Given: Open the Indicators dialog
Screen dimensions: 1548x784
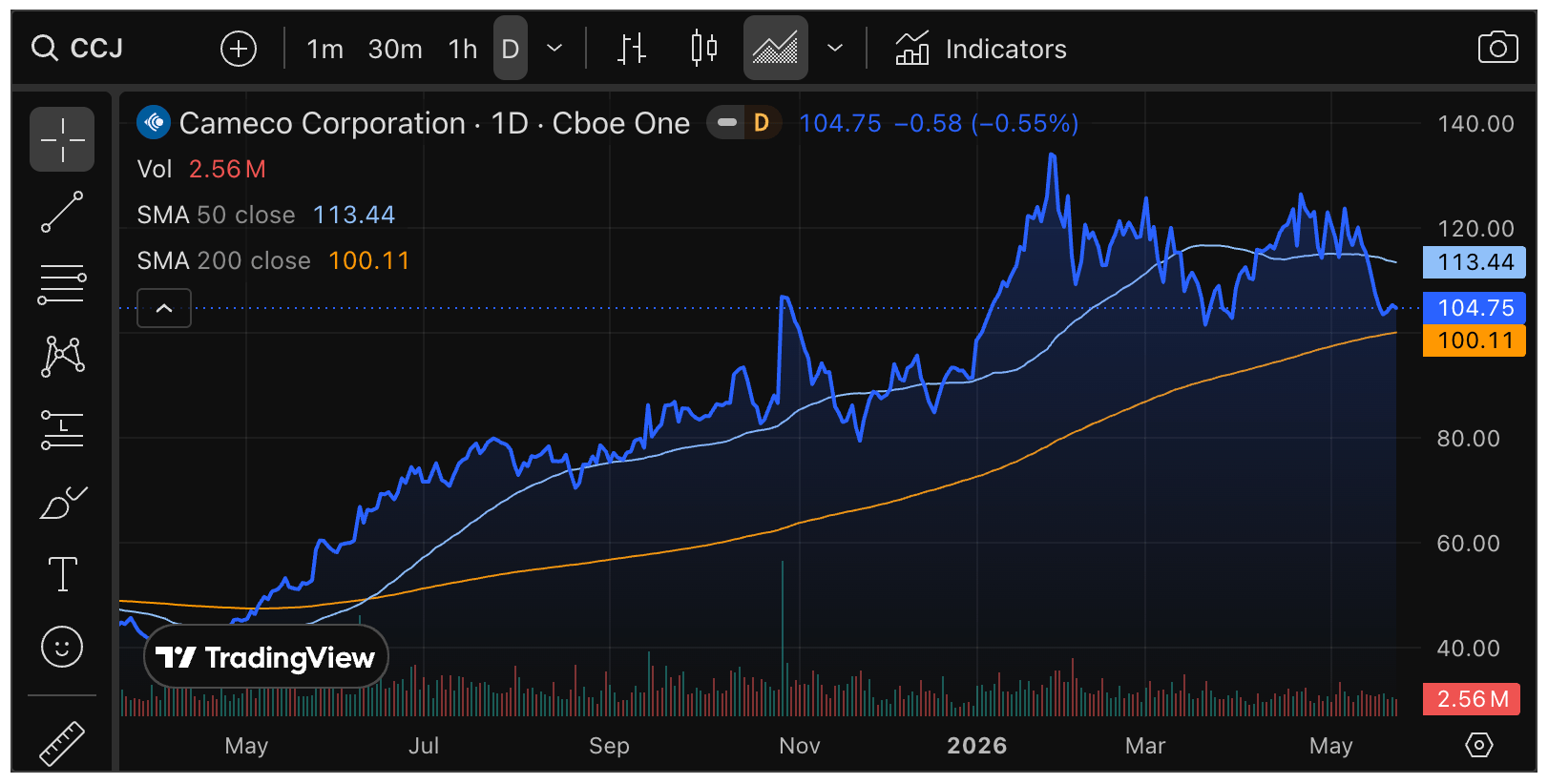Looking at the screenshot, I should [x=981, y=49].
